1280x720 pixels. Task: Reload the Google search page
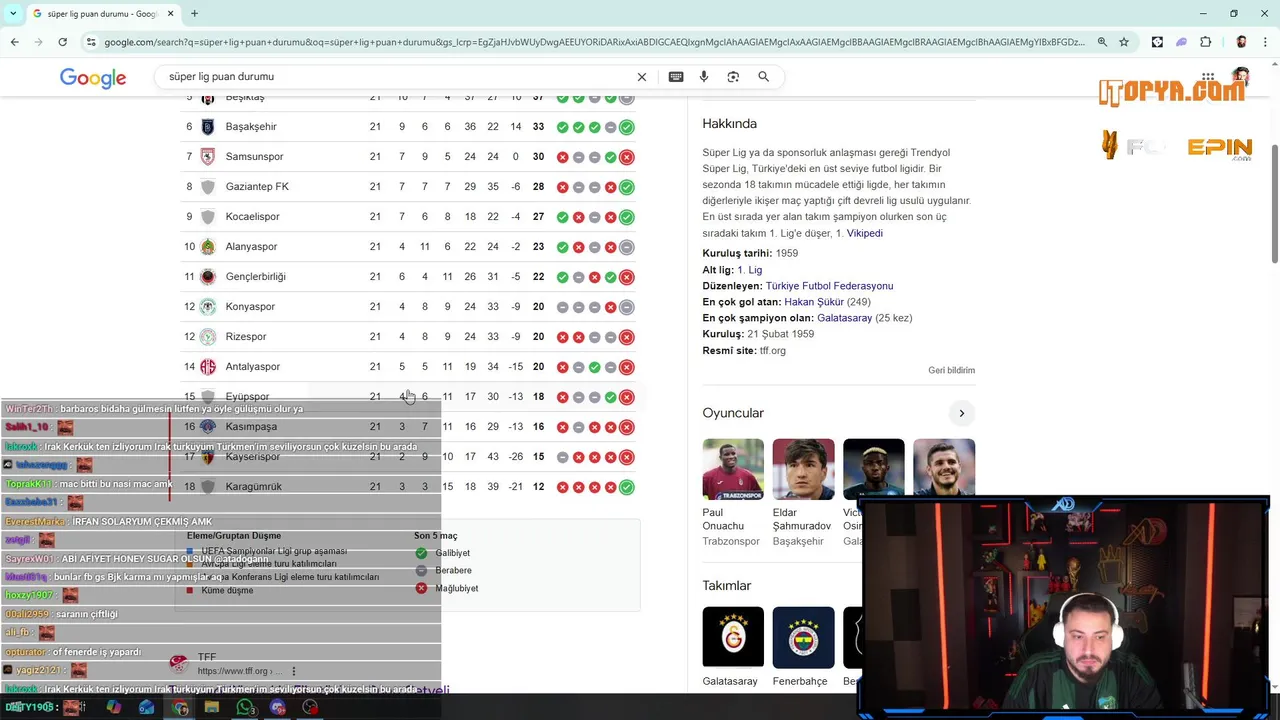click(62, 42)
